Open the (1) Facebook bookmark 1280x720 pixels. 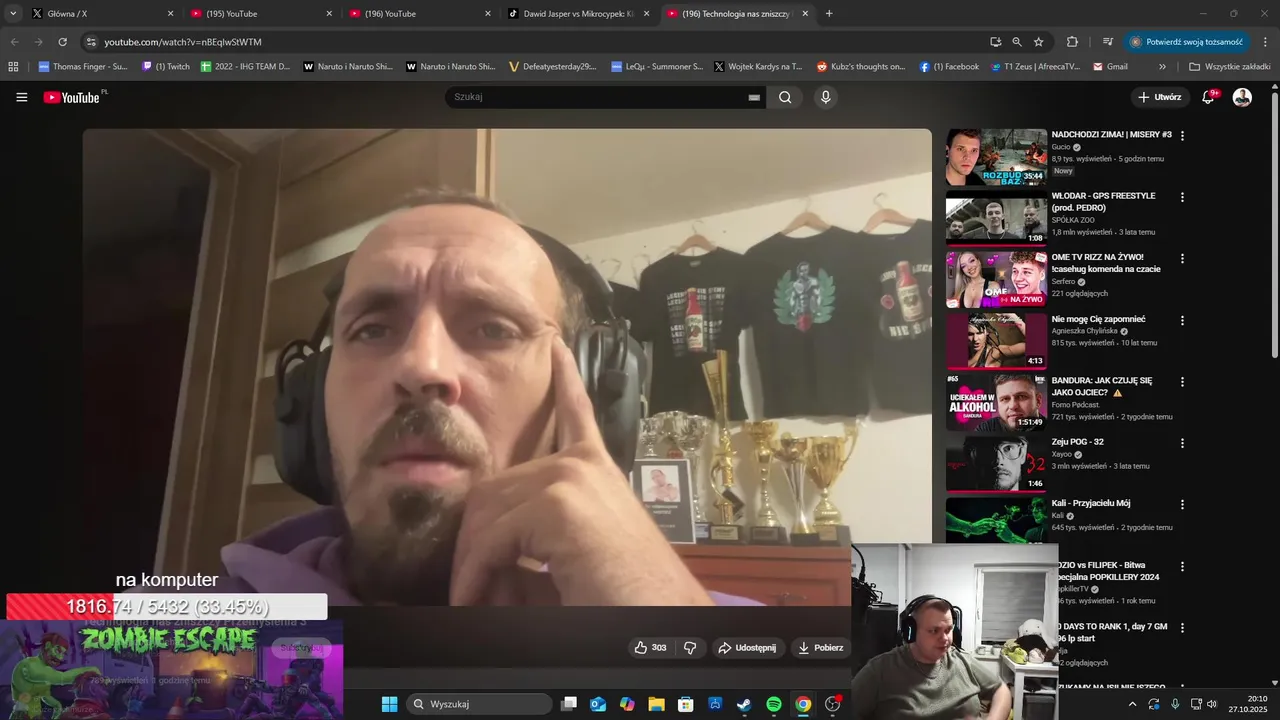(x=948, y=67)
